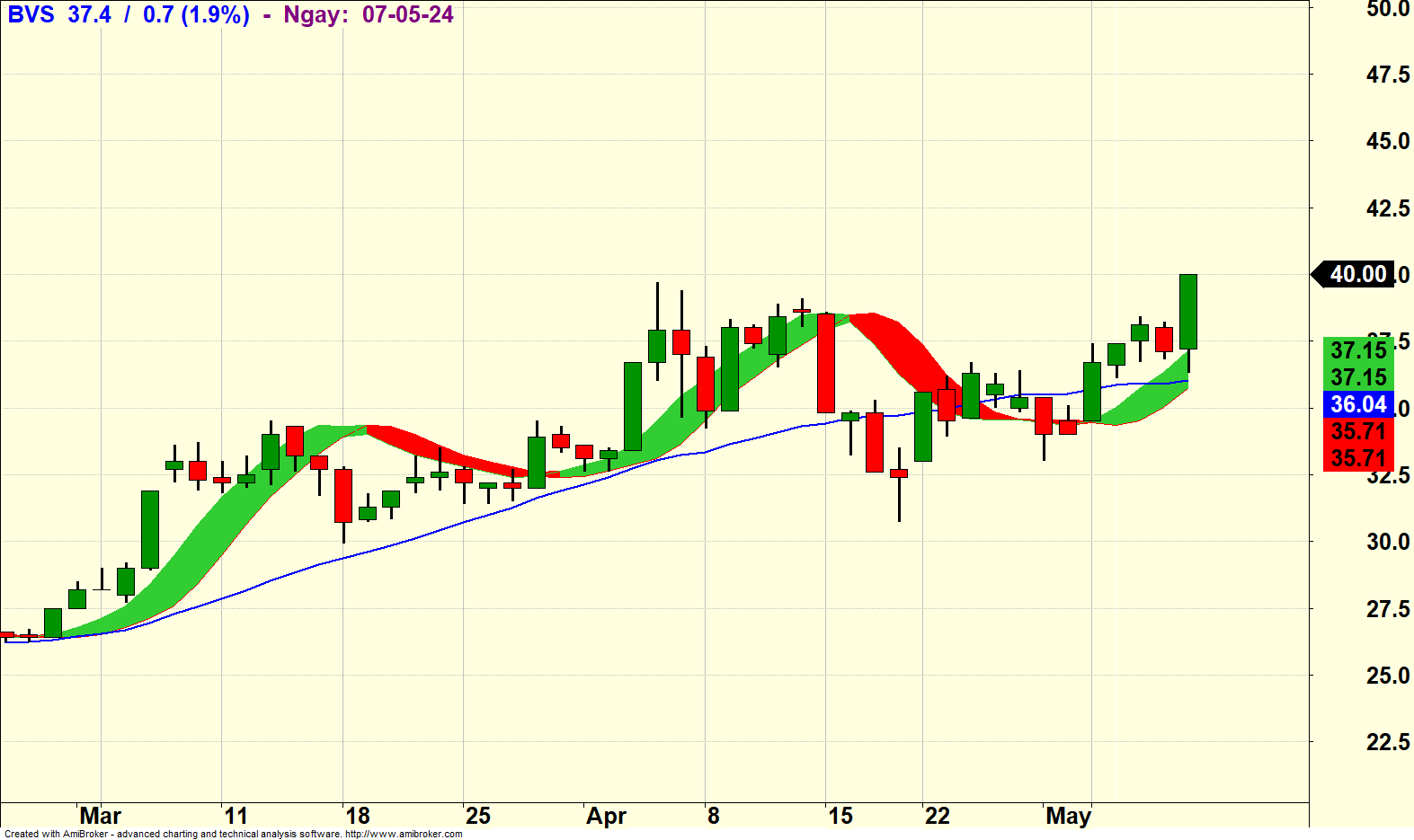Click the blue 36.04 moving average label
The image size is (1414, 840).
click(x=1358, y=404)
